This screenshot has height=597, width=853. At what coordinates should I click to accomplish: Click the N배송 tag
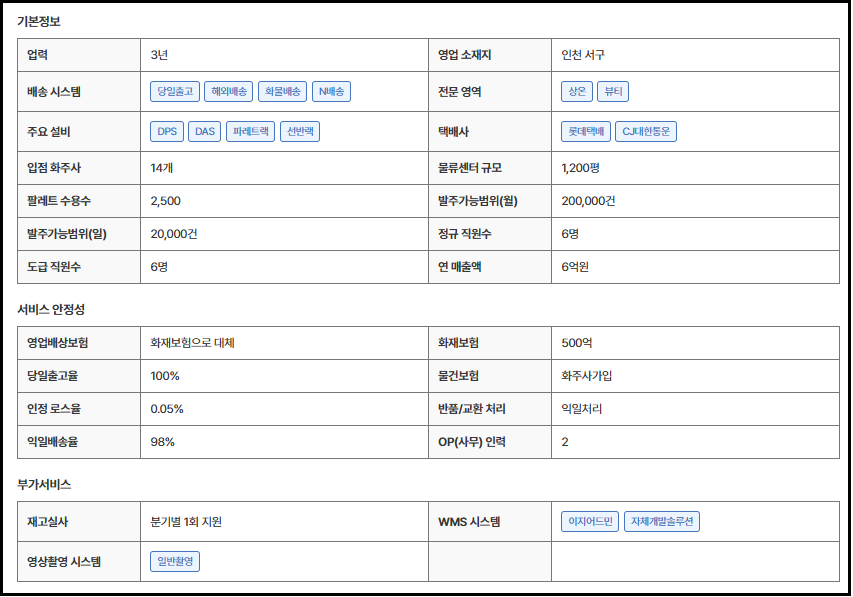tap(331, 92)
